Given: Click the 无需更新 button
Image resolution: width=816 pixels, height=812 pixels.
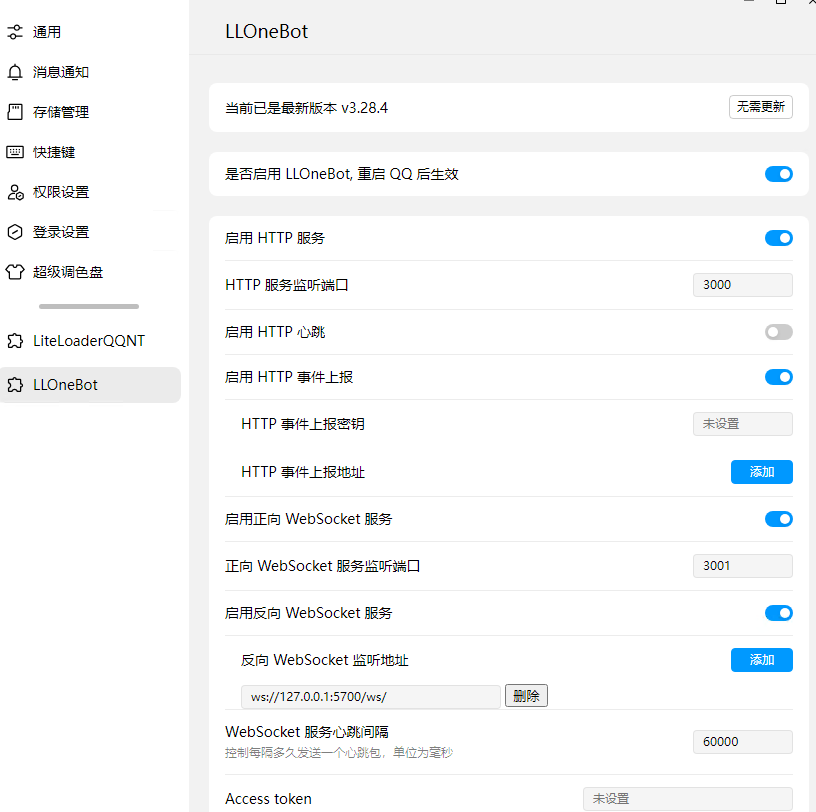Looking at the screenshot, I should tap(761, 107).
